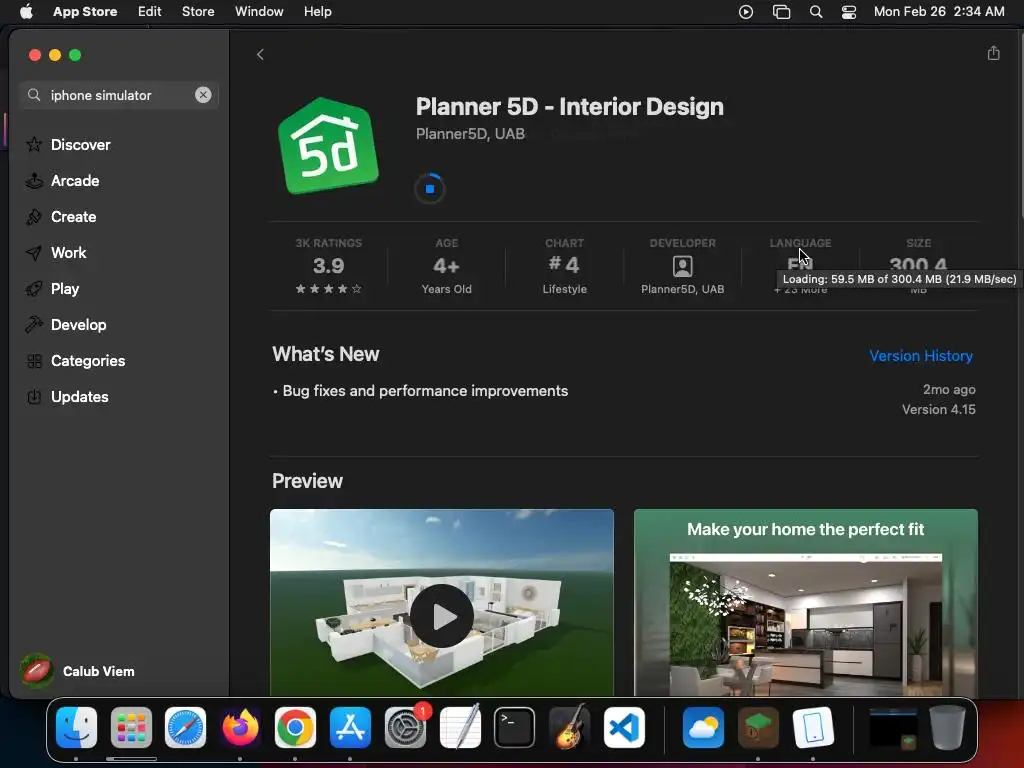Image resolution: width=1024 pixels, height=768 pixels.
Task: Click the Arcade joystick icon
Action: point(34,180)
